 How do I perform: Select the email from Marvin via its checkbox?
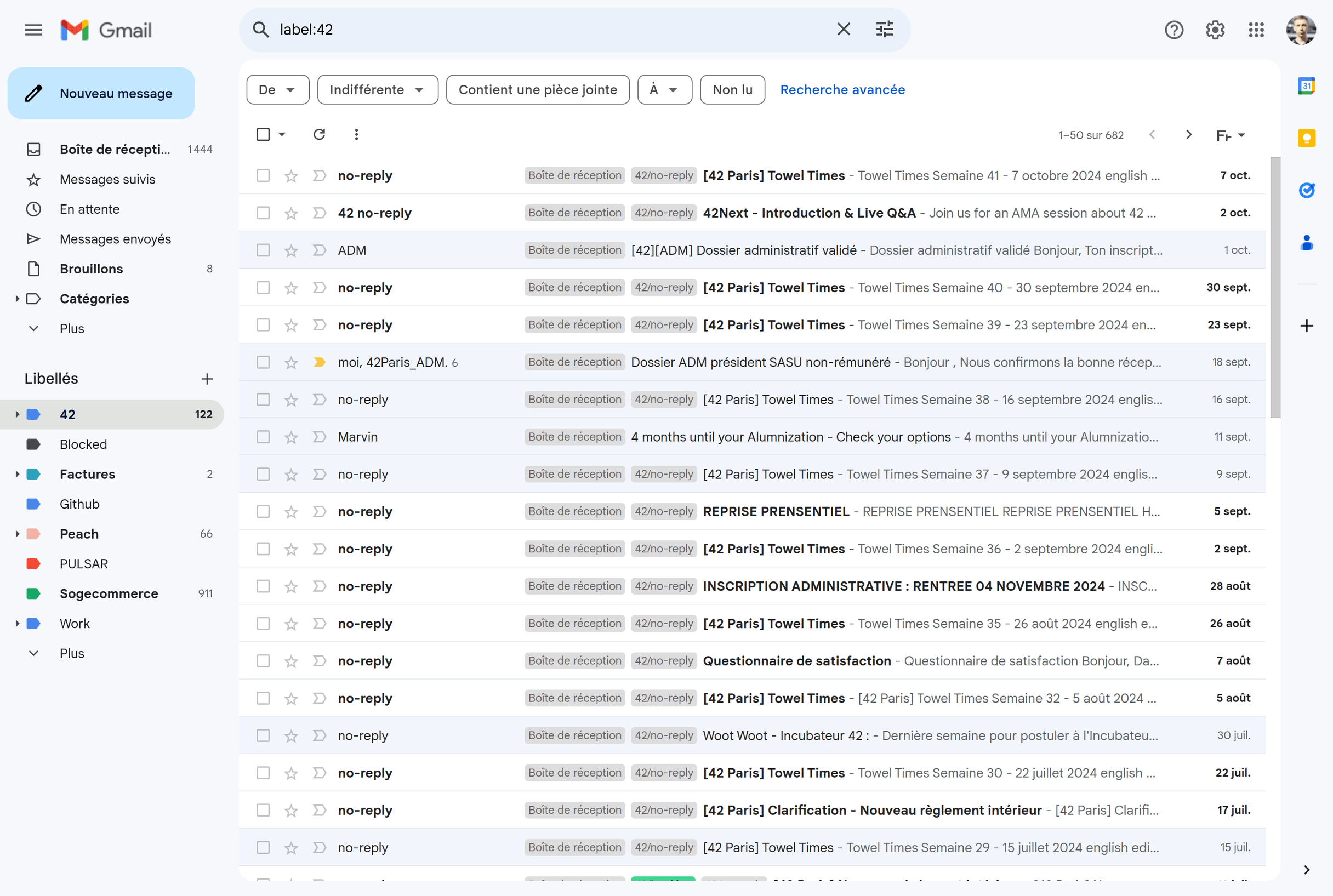[x=263, y=437]
